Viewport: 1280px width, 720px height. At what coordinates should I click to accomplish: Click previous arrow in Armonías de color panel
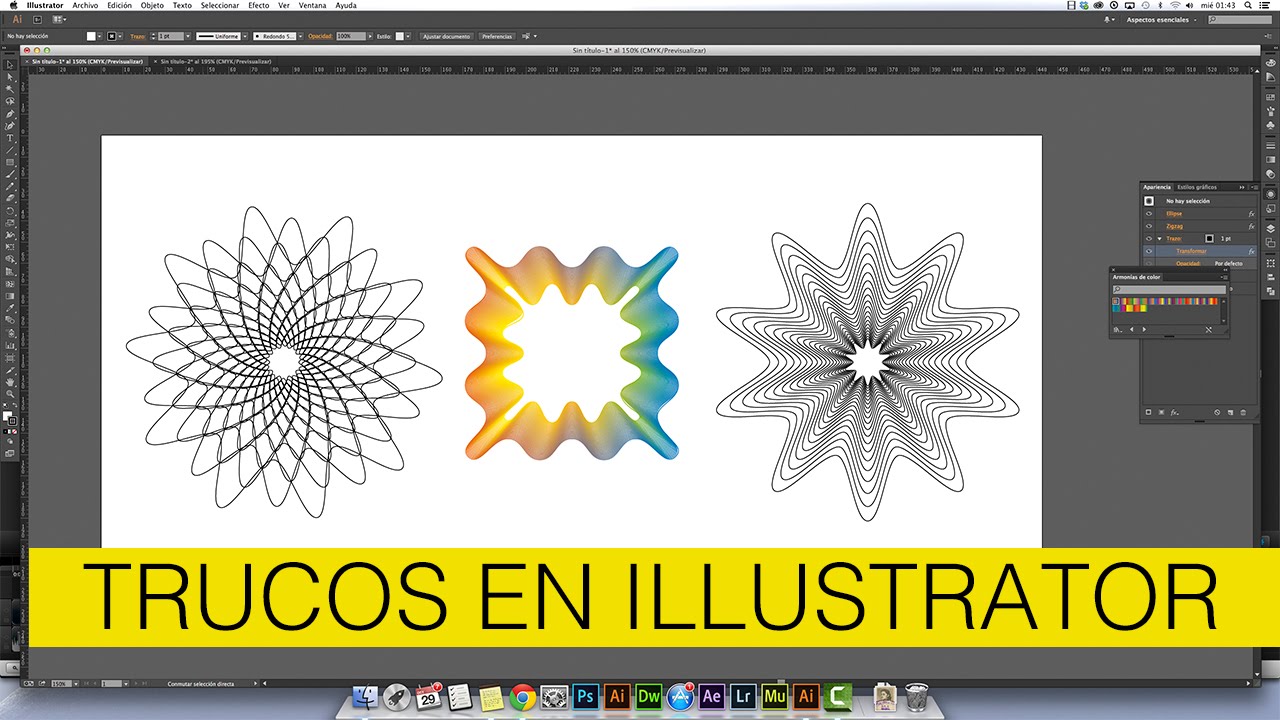tap(1132, 329)
